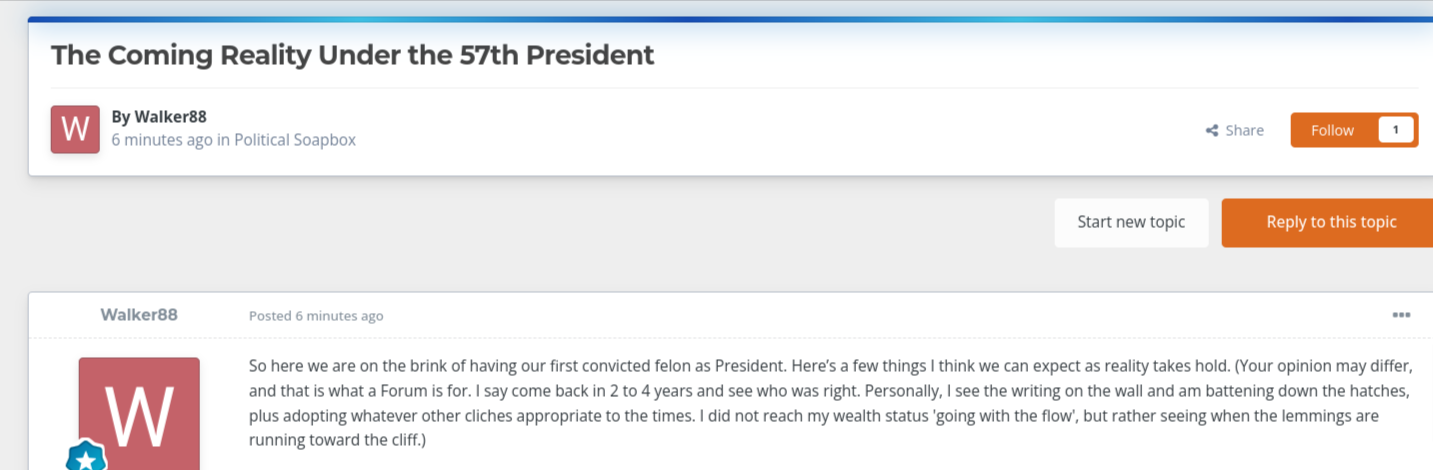Go to the Political Soapbox forum link
This screenshot has width=1433, height=470.
click(295, 140)
